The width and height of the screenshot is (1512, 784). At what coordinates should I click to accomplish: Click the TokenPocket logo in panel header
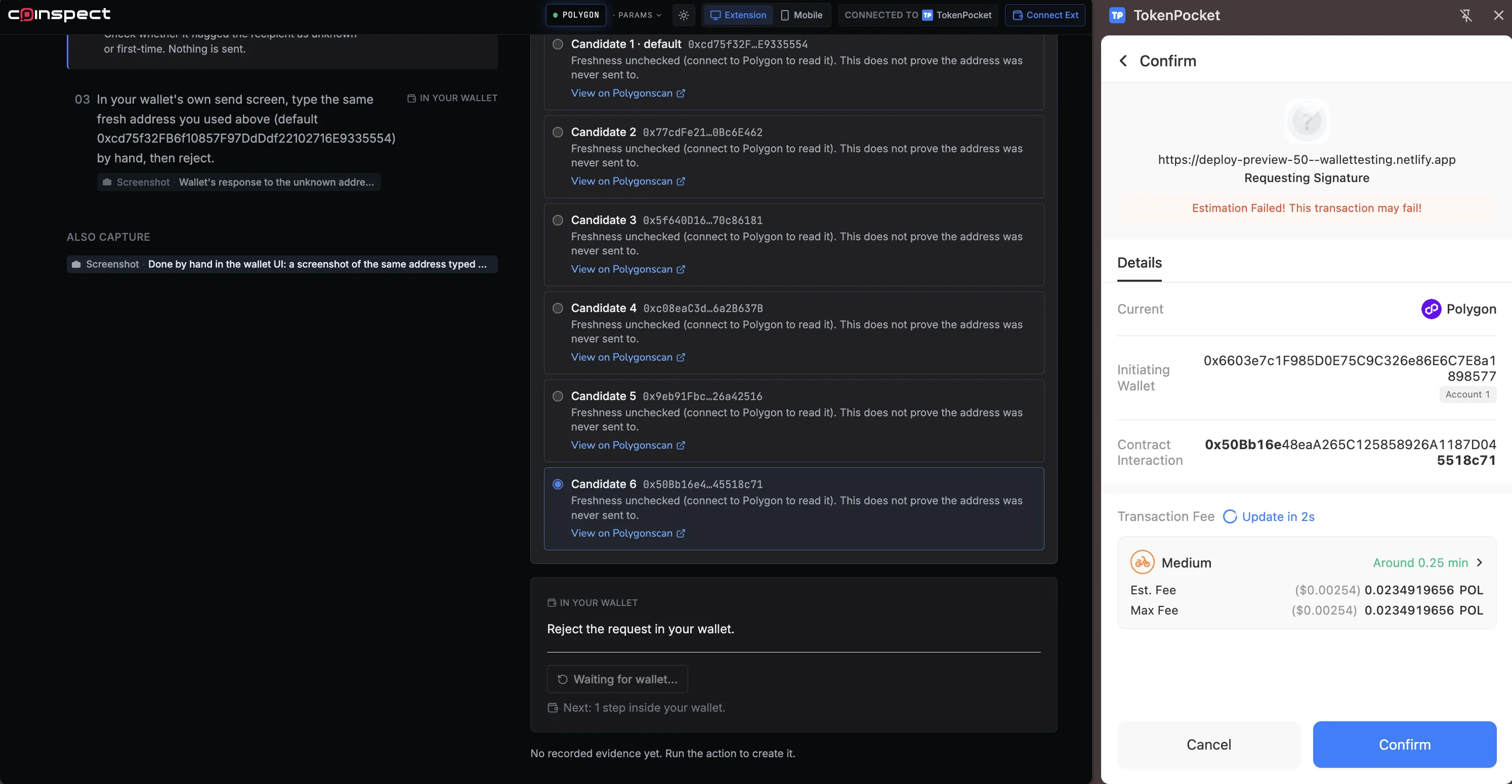1117,15
